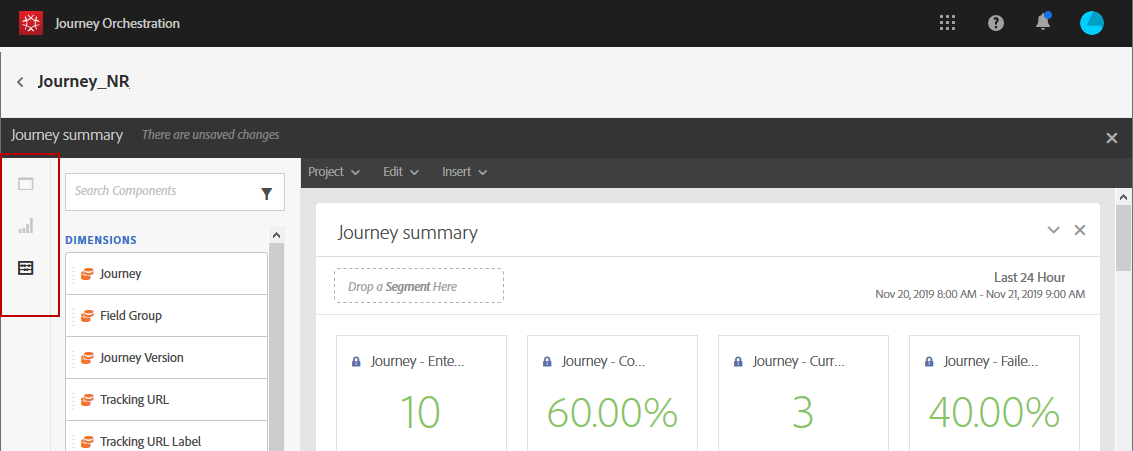
Task: Open the user profile avatar
Action: point(1092,23)
